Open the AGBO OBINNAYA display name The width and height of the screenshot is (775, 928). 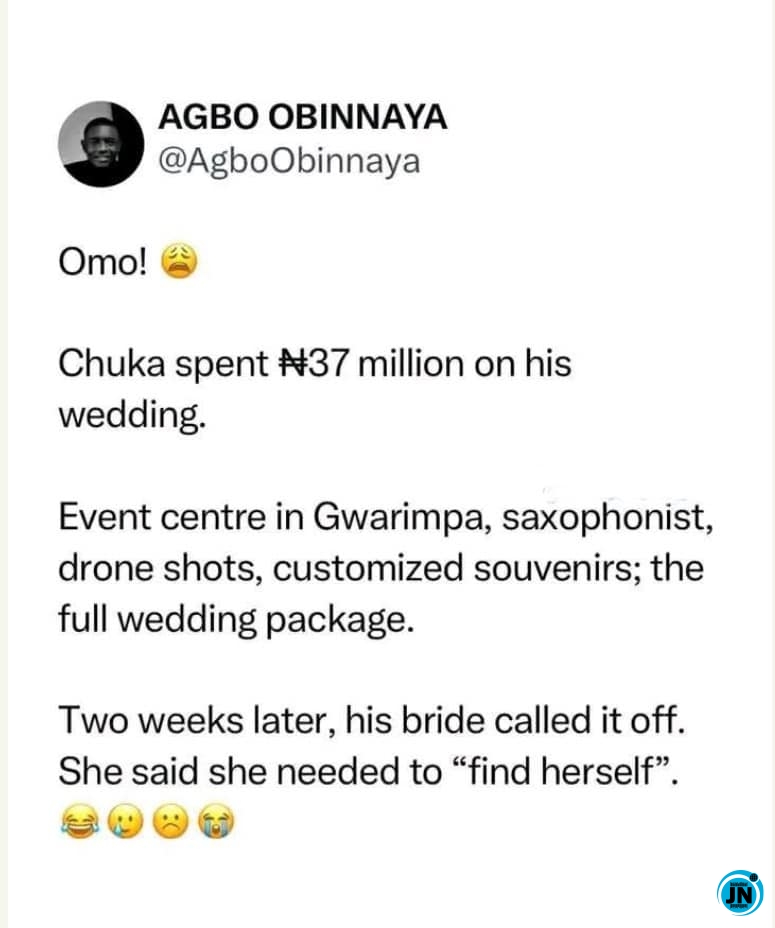(302, 118)
